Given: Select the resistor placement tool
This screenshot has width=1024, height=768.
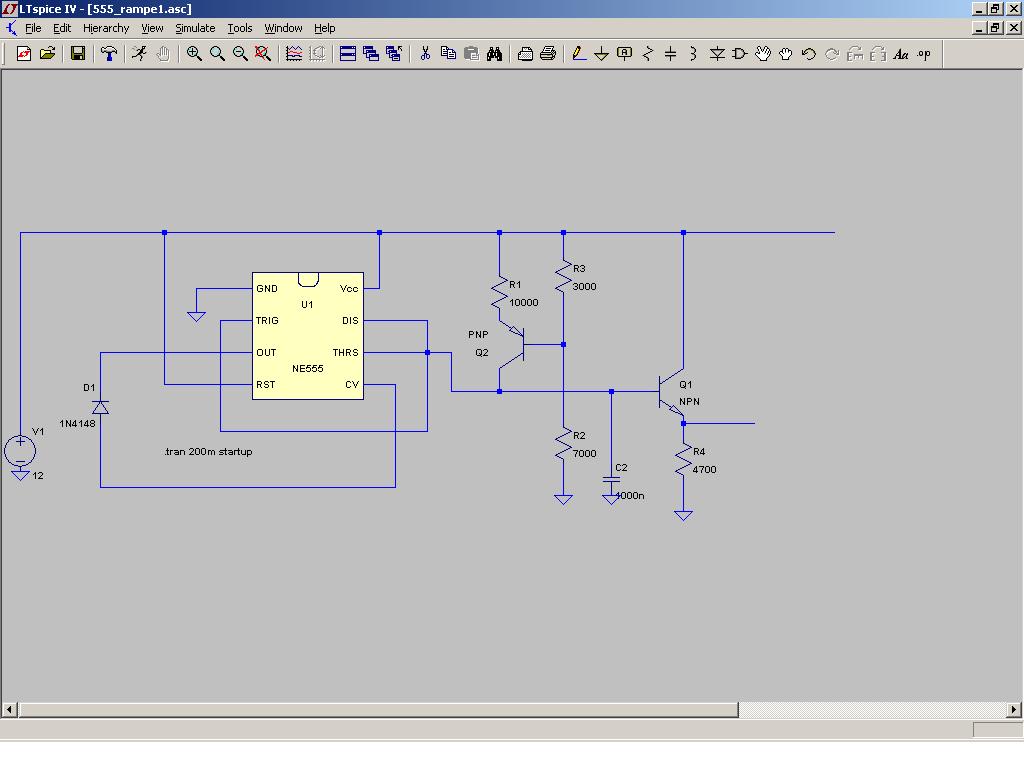Looking at the screenshot, I should click(648, 54).
